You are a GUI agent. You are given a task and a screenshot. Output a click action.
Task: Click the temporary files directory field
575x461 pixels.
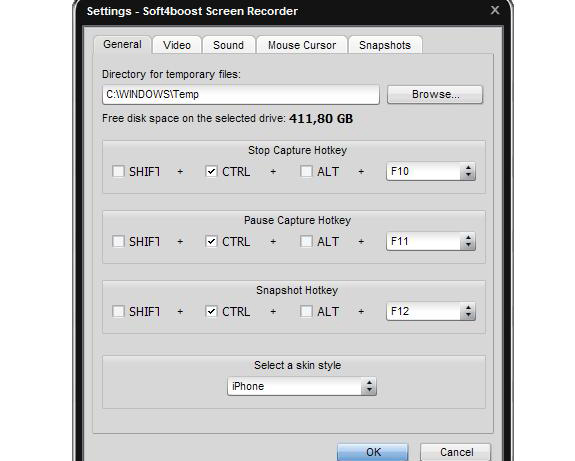241,95
